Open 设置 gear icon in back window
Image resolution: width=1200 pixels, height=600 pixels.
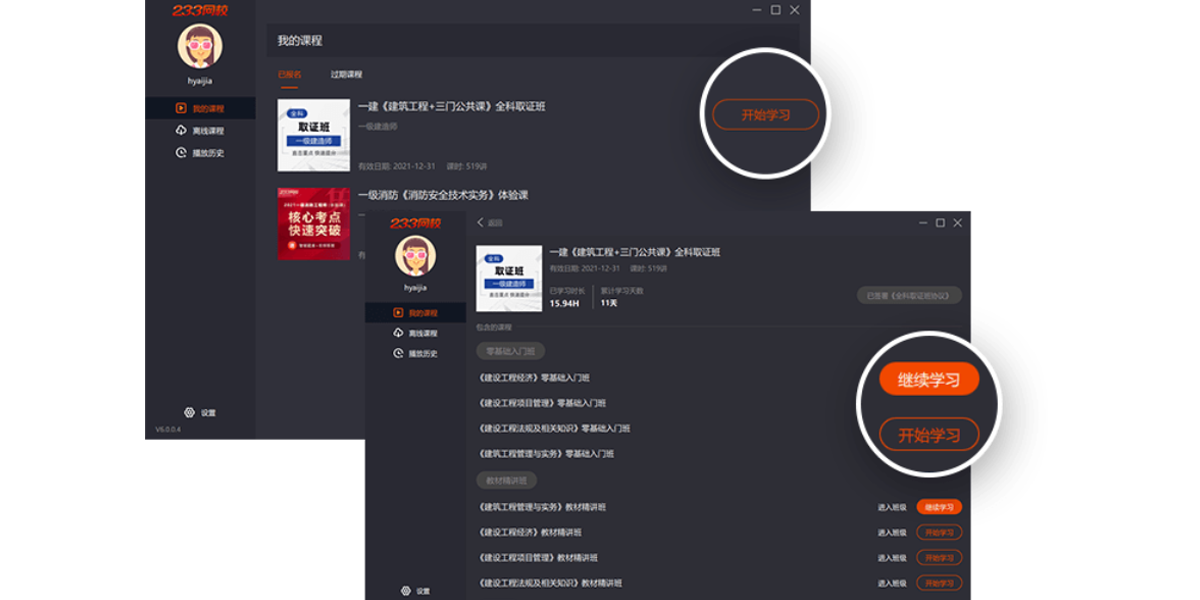pyautogui.click(x=189, y=413)
